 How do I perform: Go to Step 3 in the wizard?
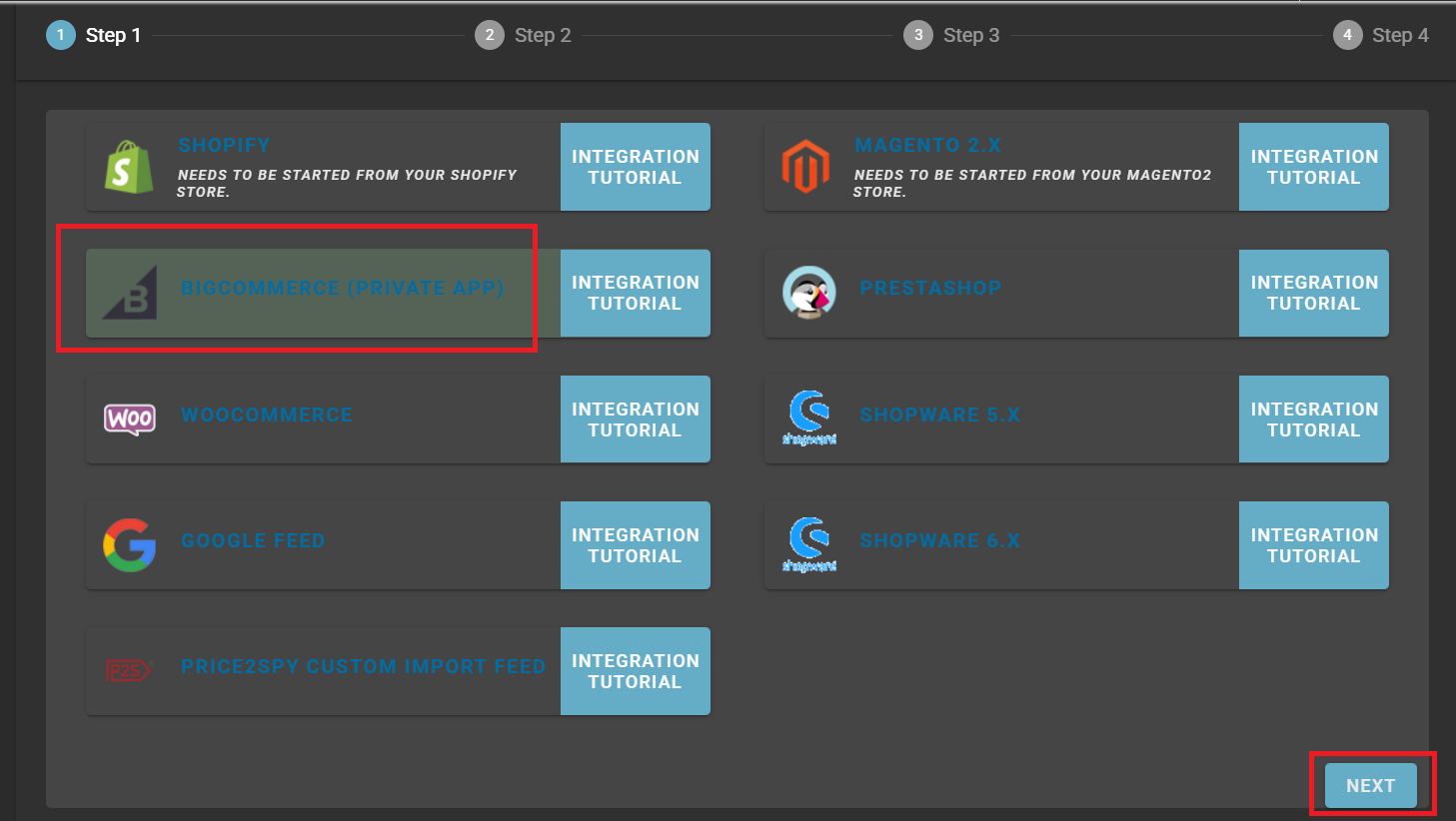coord(952,35)
